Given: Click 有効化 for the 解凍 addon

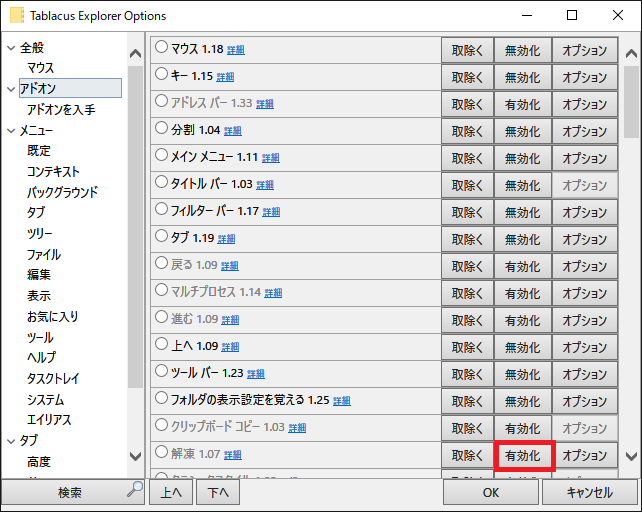Looking at the screenshot, I should point(522,455).
